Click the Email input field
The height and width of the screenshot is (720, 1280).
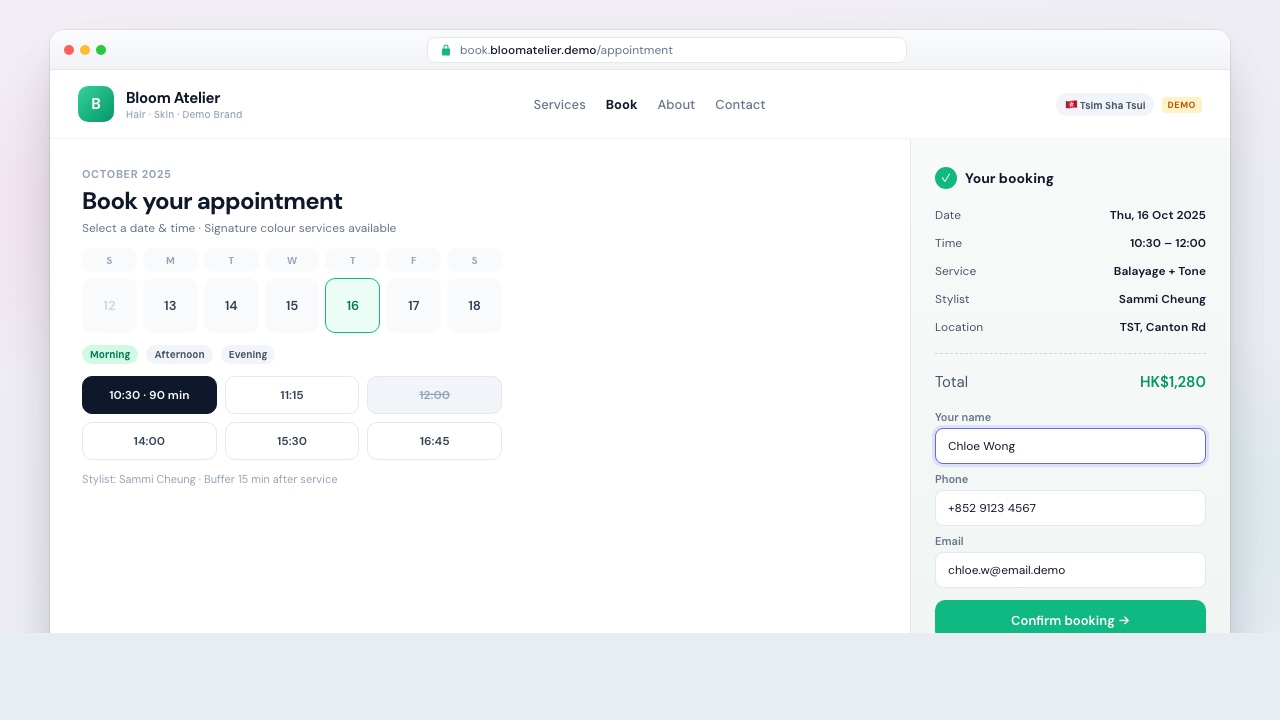tap(1070, 570)
